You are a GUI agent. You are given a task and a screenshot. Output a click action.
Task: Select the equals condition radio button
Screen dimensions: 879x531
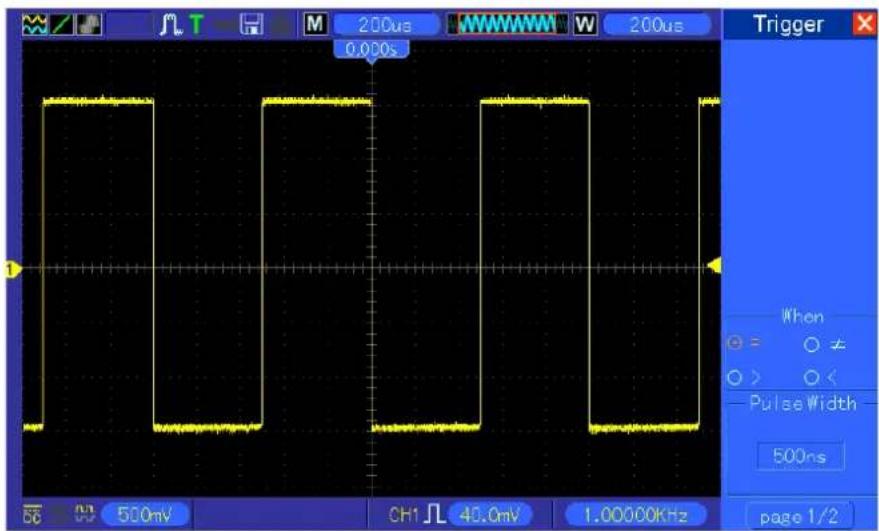[734, 343]
